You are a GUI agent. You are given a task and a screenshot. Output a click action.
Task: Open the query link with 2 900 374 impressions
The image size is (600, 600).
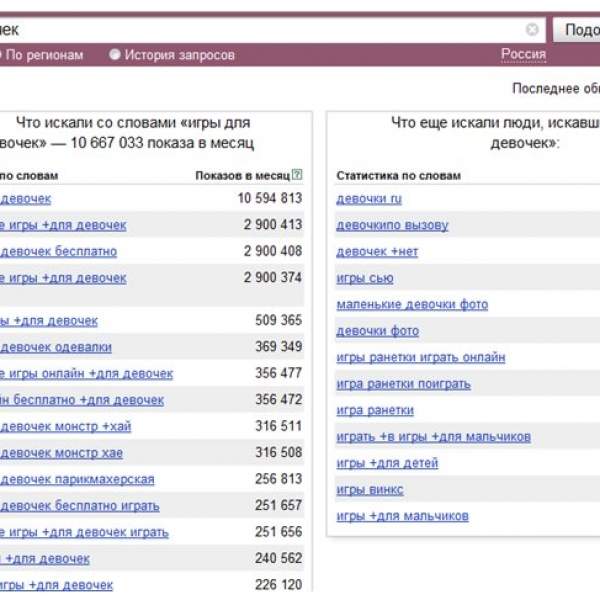[63, 278]
